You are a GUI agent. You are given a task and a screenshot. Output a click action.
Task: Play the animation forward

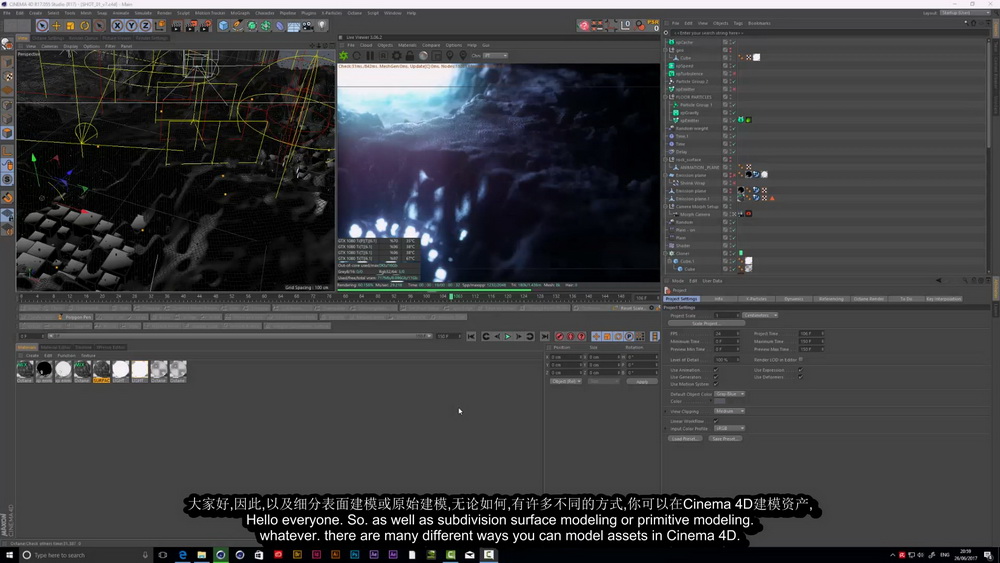point(508,336)
